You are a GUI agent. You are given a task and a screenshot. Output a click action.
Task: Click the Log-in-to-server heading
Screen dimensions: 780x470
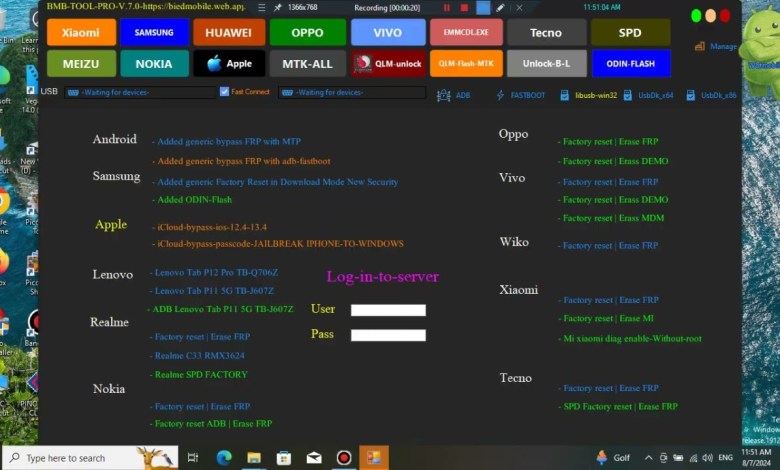tap(383, 277)
